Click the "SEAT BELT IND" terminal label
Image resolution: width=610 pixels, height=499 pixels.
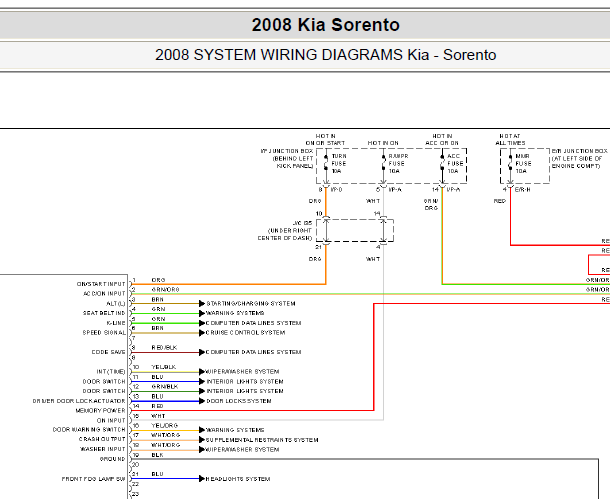(104, 313)
